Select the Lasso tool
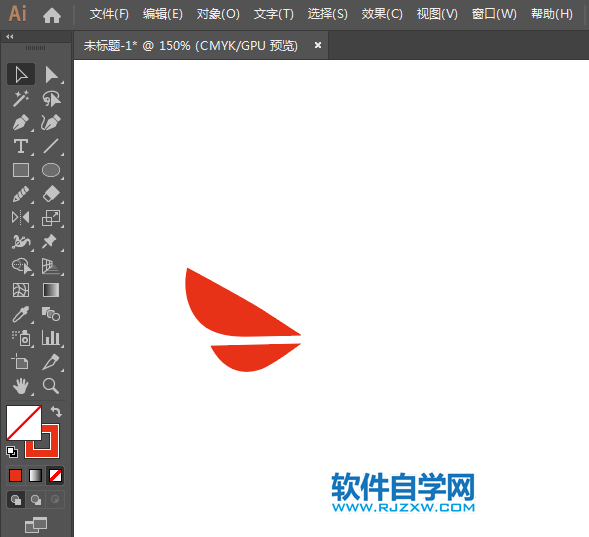 pyautogui.click(x=51, y=98)
